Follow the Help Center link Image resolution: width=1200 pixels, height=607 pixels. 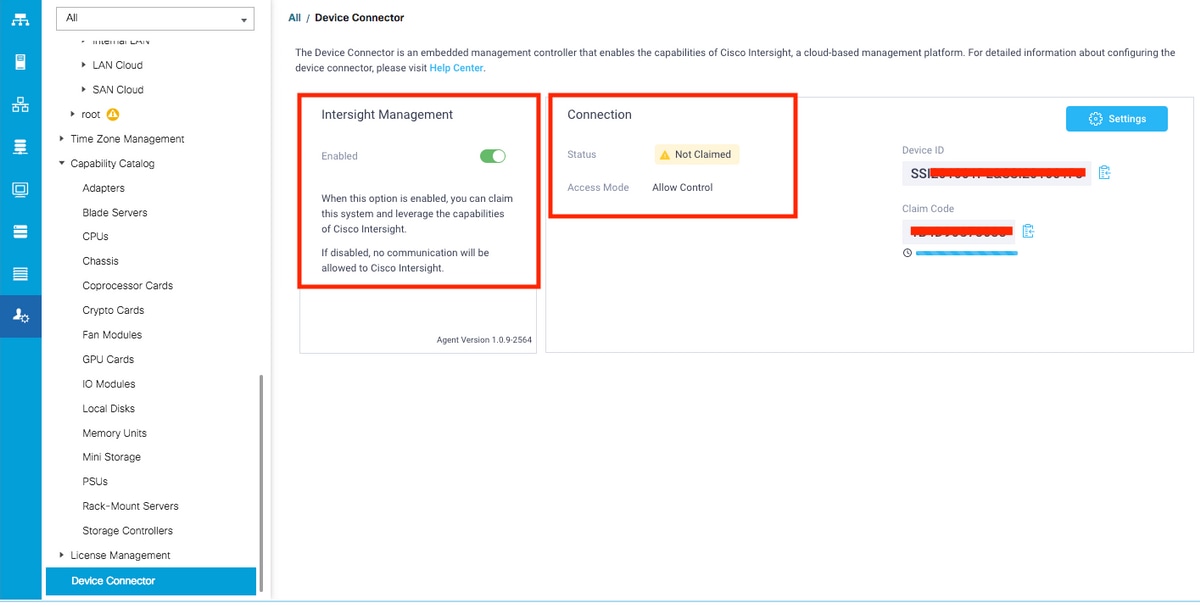pyautogui.click(x=456, y=68)
